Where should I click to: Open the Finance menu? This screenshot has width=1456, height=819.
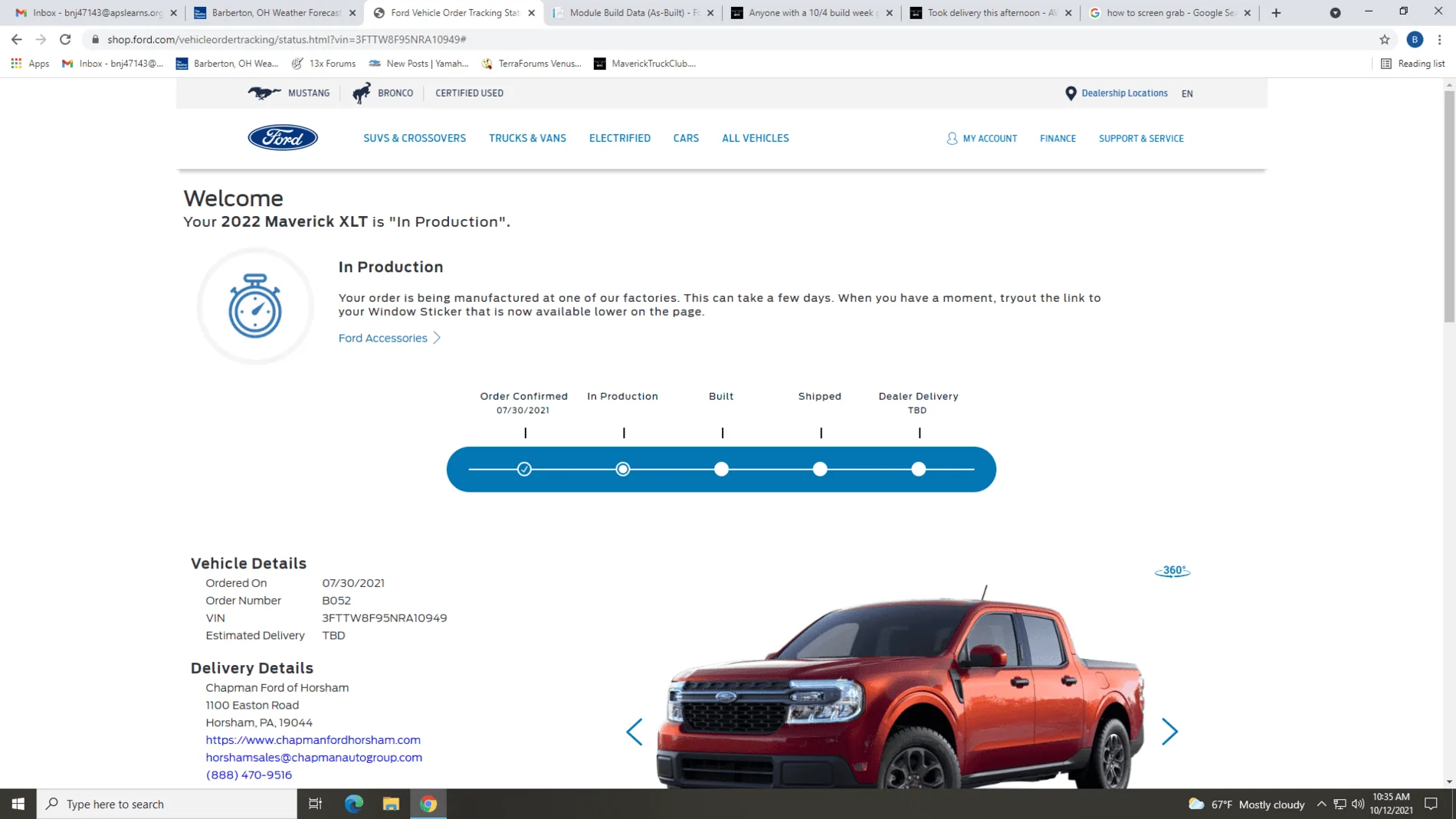[x=1058, y=139]
